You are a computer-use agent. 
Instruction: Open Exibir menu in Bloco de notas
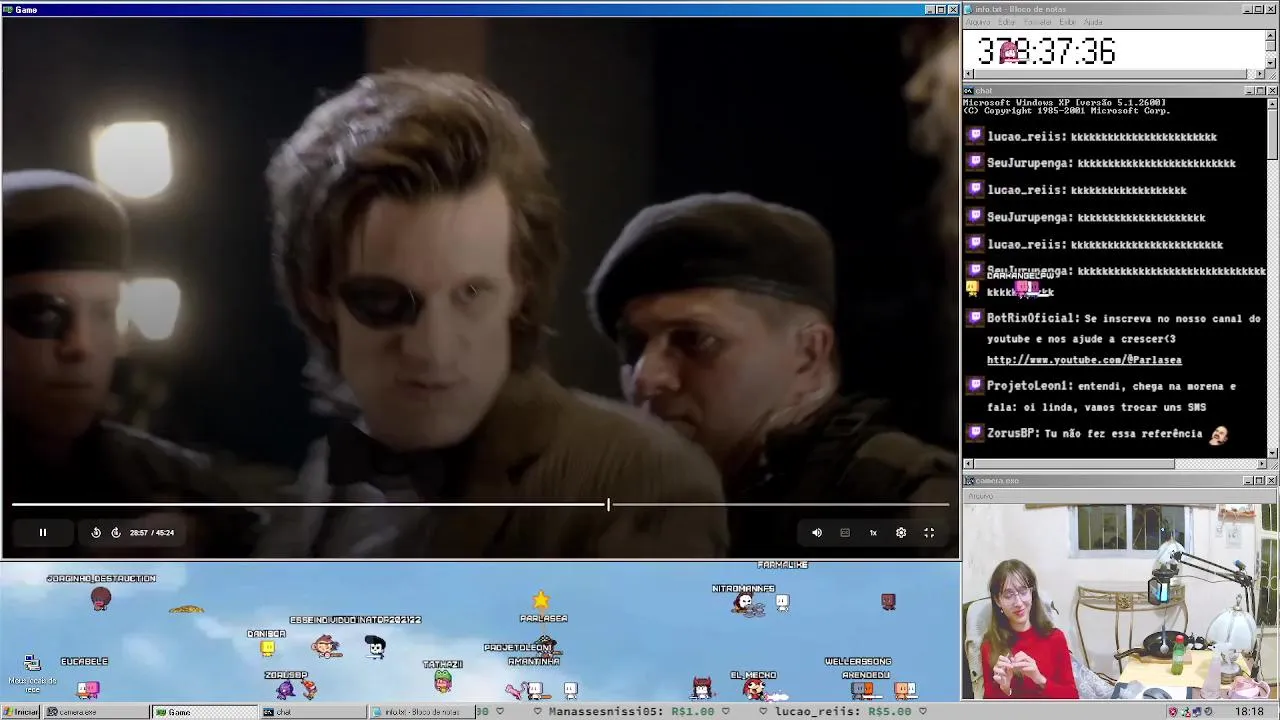coord(1068,22)
